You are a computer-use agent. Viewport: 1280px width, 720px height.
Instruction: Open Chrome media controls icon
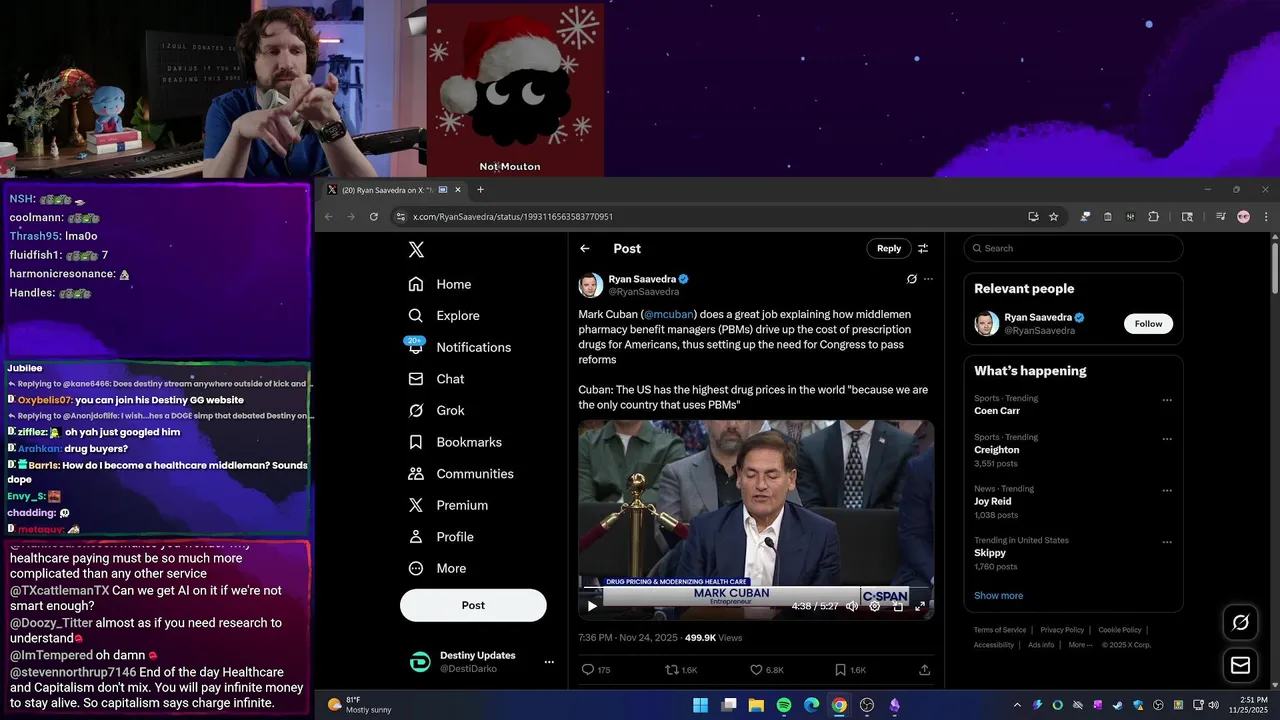1220,217
